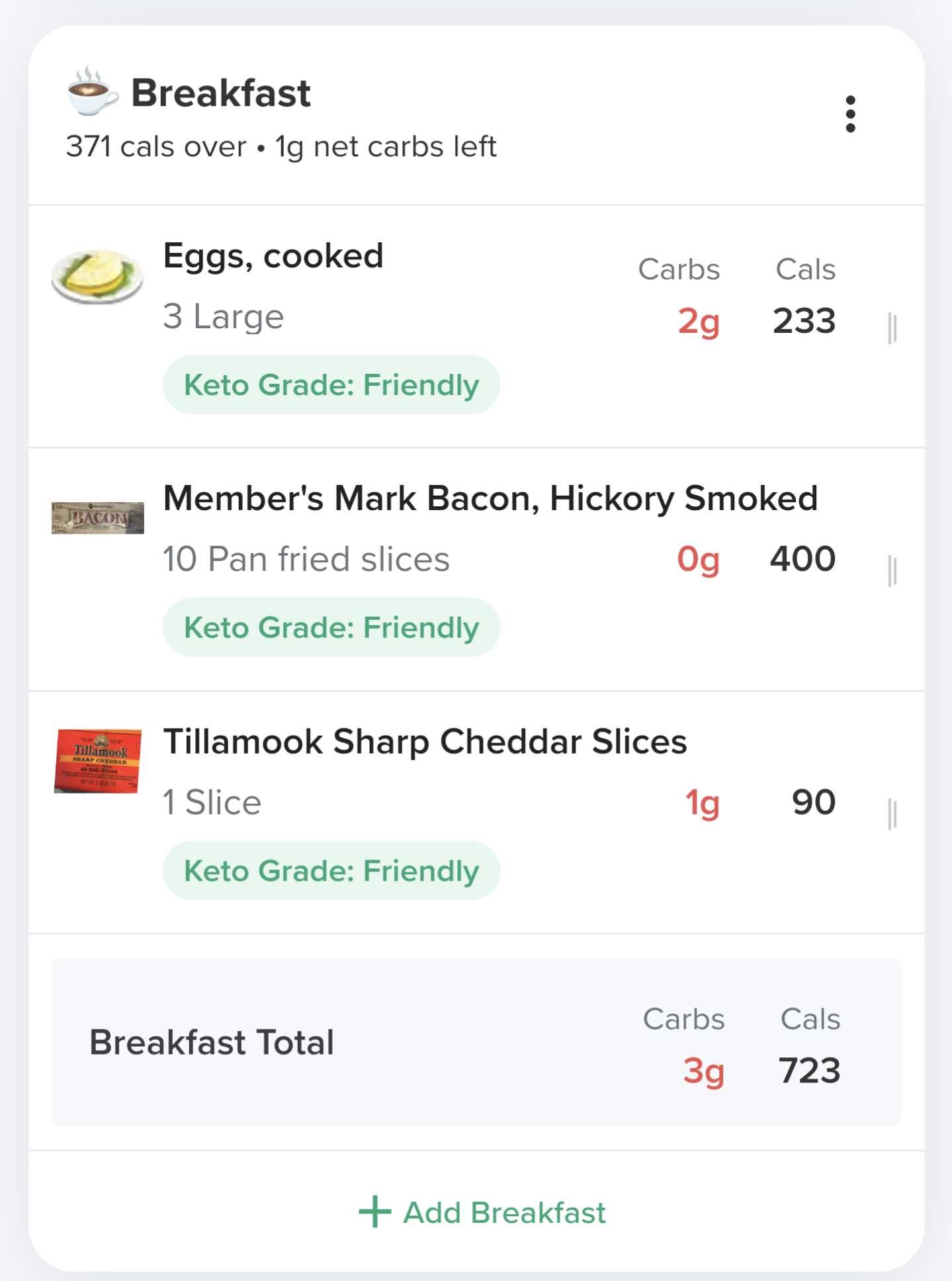Viewport: 952px width, 1281px height.
Task: Tap the coffee cup Breakfast icon
Action: click(92, 91)
